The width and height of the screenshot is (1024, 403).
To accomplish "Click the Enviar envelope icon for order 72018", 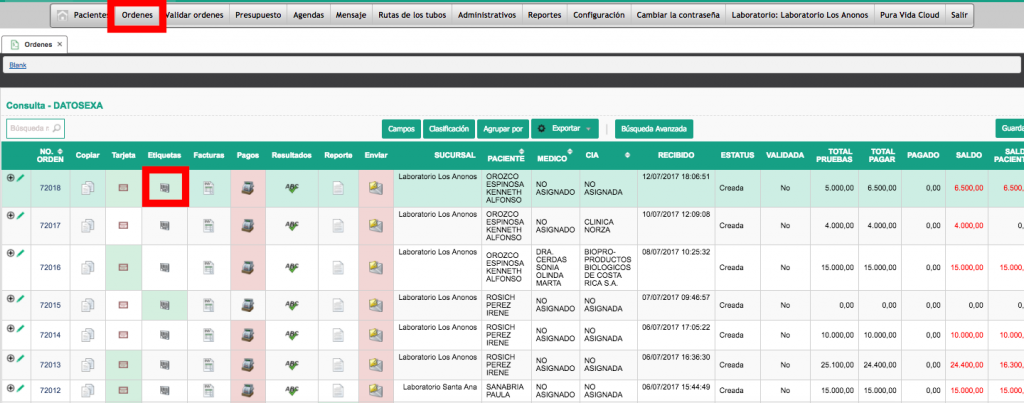I will (x=375, y=187).
